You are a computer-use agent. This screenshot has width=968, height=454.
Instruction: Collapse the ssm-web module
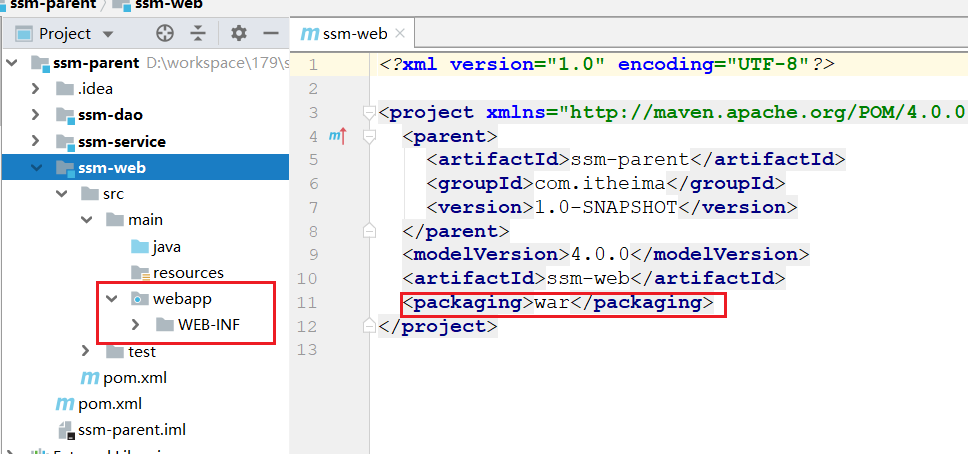36,167
